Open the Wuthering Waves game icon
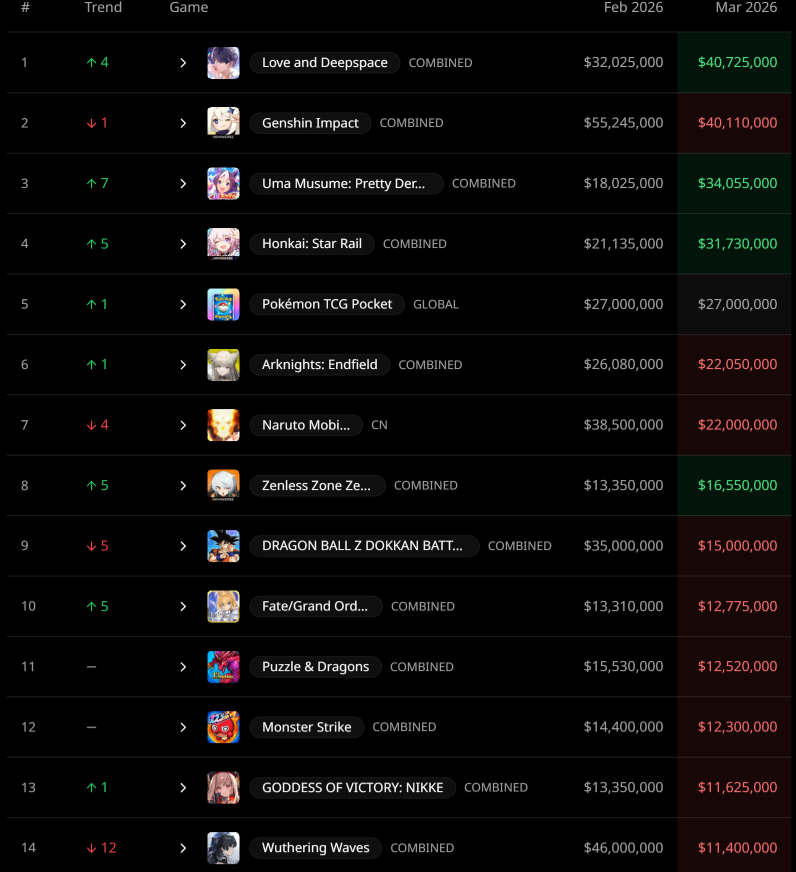This screenshot has height=872, width=796. (x=223, y=848)
